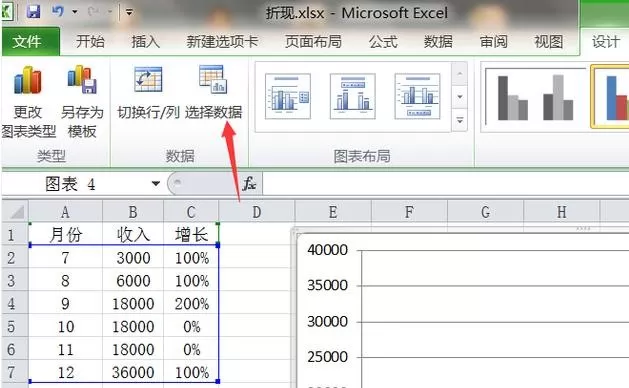Switch to the 数据 ribbon tab
This screenshot has width=629, height=388.
click(438, 41)
